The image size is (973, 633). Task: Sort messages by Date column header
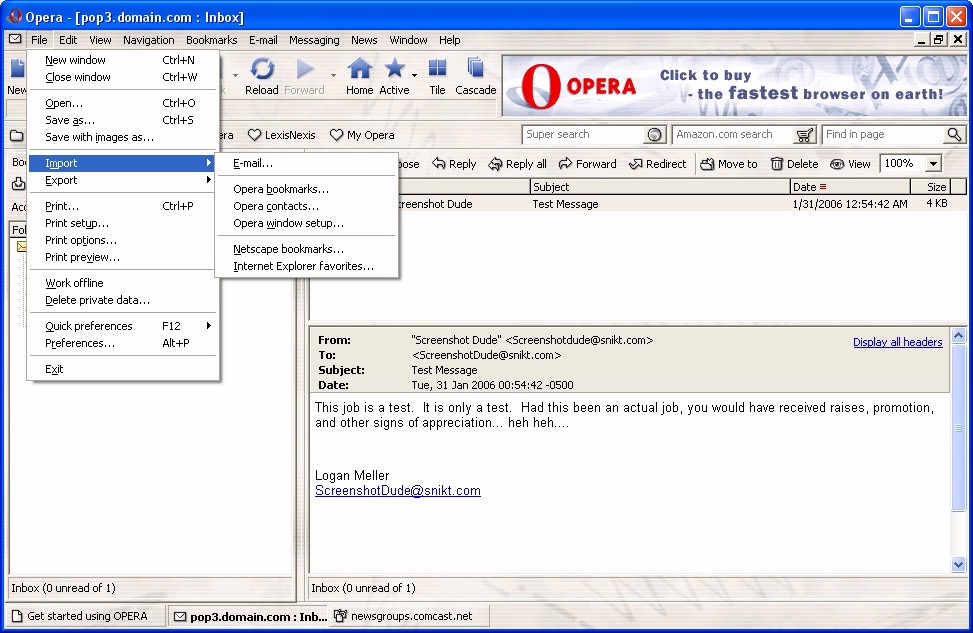pos(850,187)
